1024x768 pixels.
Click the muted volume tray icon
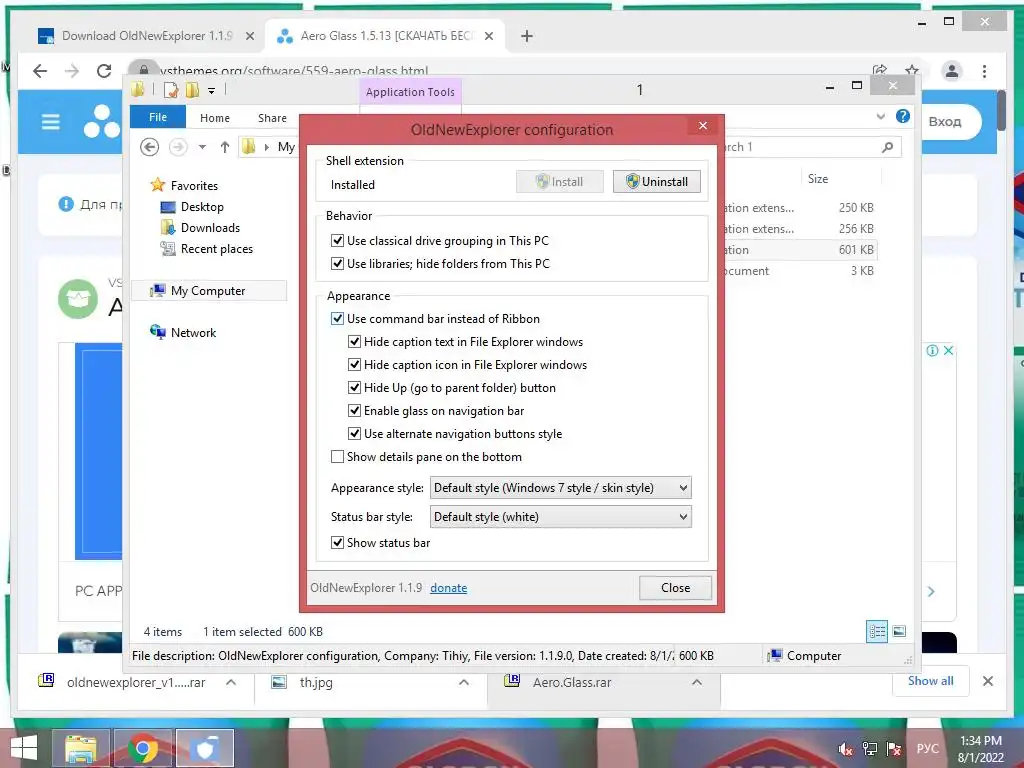click(845, 749)
